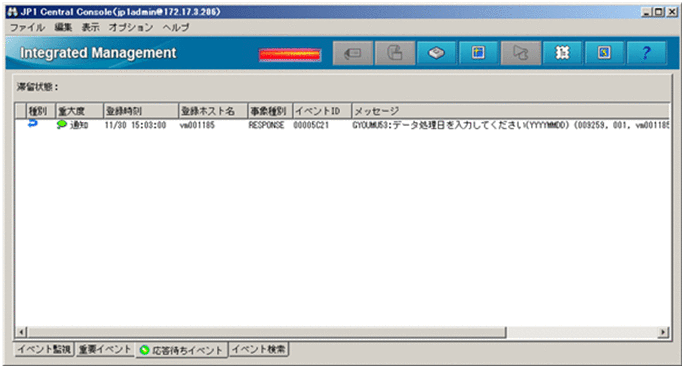The width and height of the screenshot is (685, 369).
Task: Click the メッセージ column header
Action: [x=510, y=111]
